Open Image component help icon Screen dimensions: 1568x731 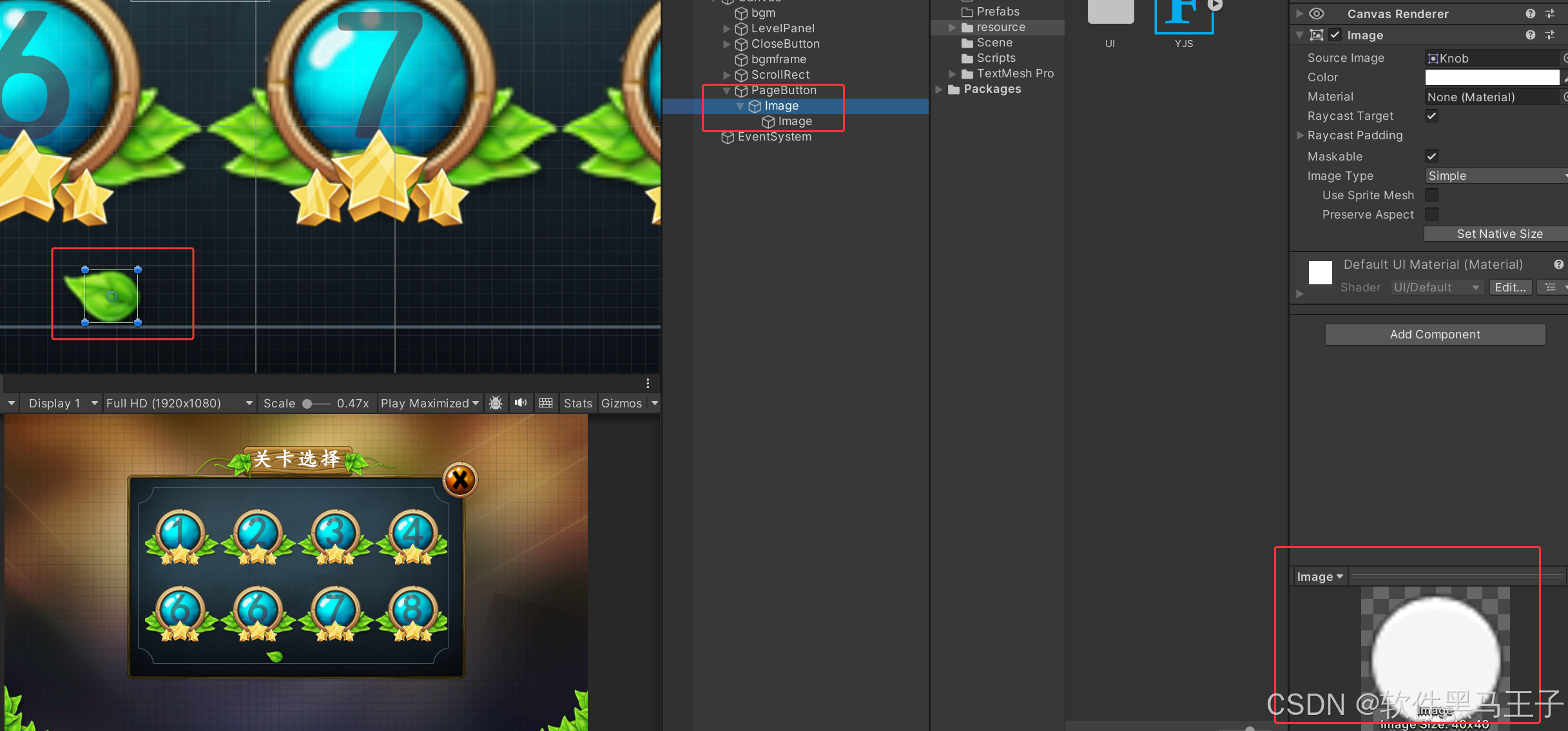[x=1530, y=35]
